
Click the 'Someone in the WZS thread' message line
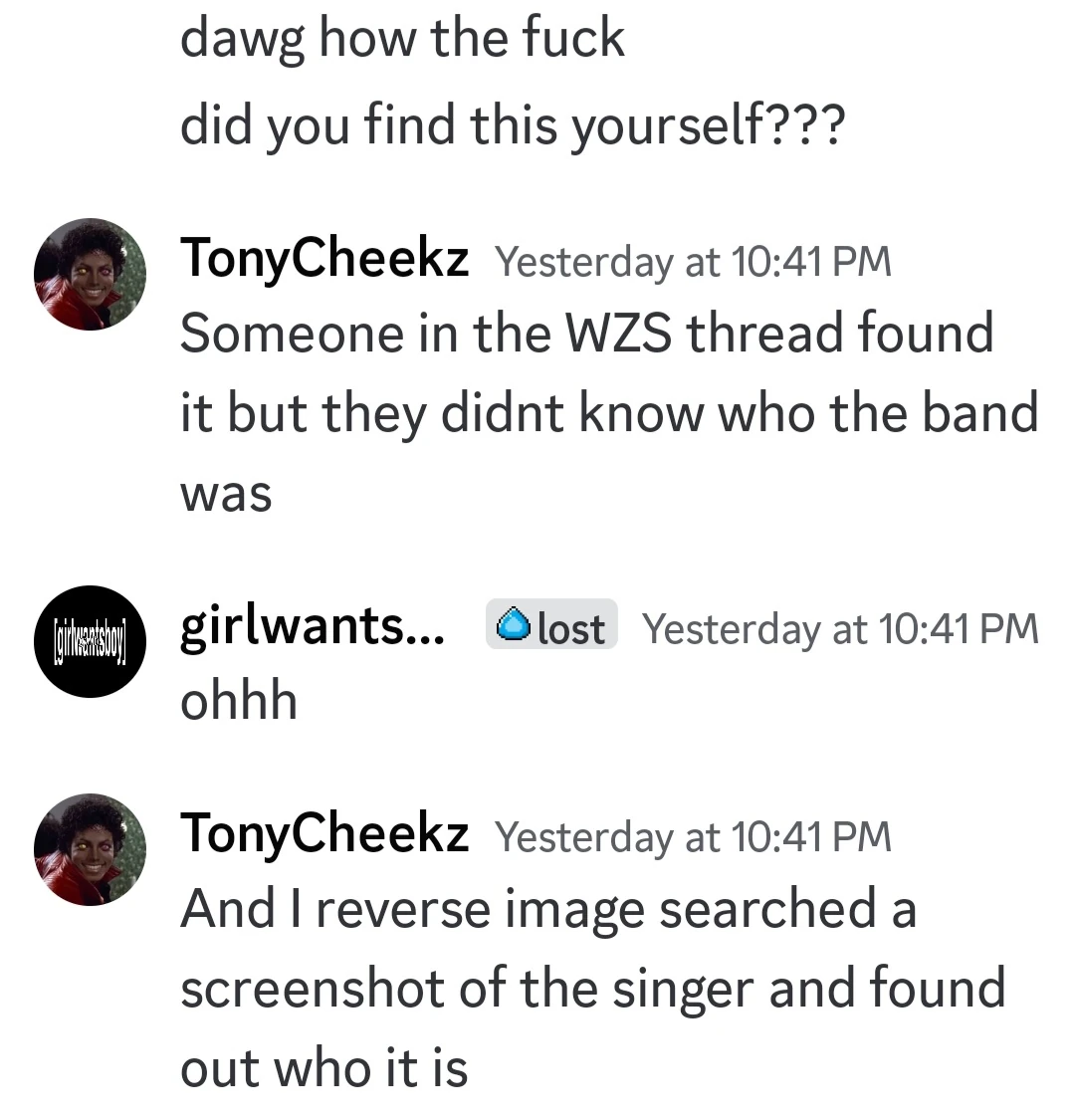coord(586,333)
